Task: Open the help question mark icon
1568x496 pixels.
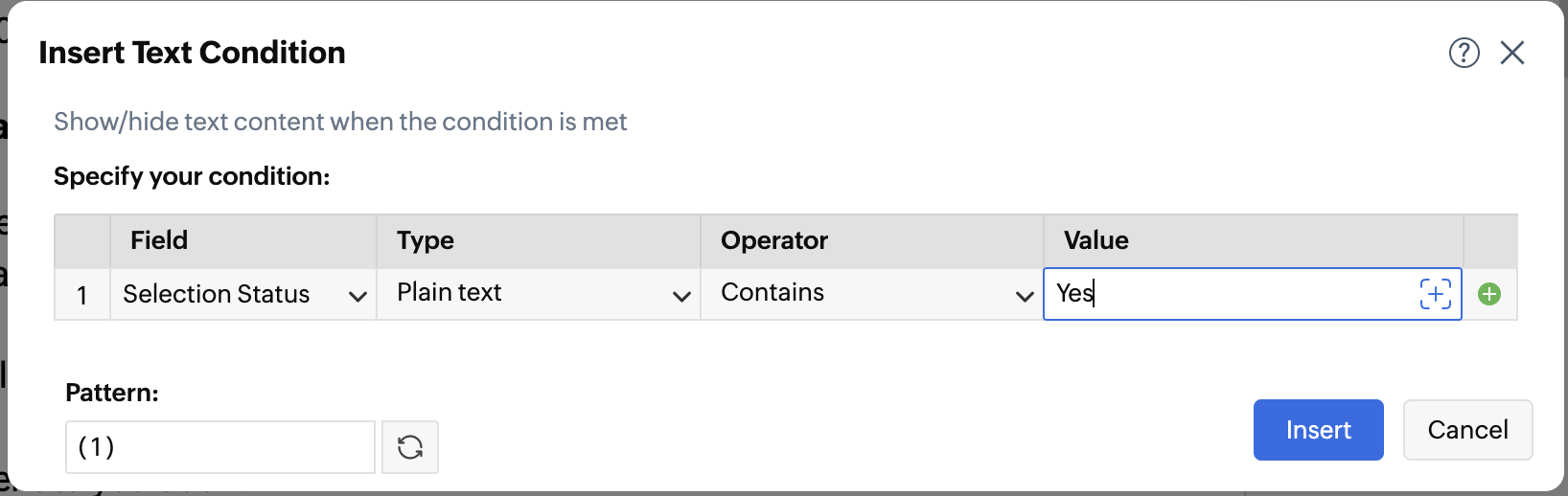Action: (1464, 53)
